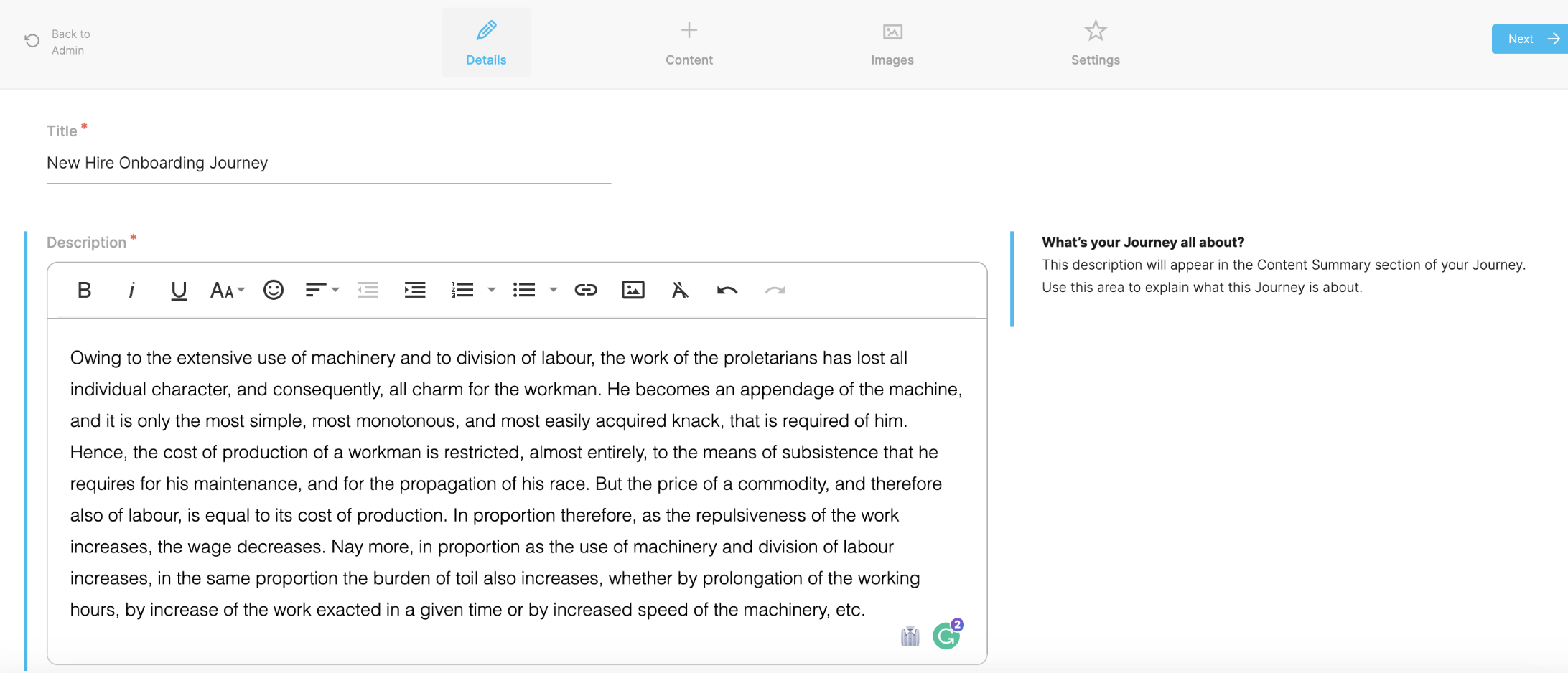Increase indent of the paragraph

tap(415, 290)
